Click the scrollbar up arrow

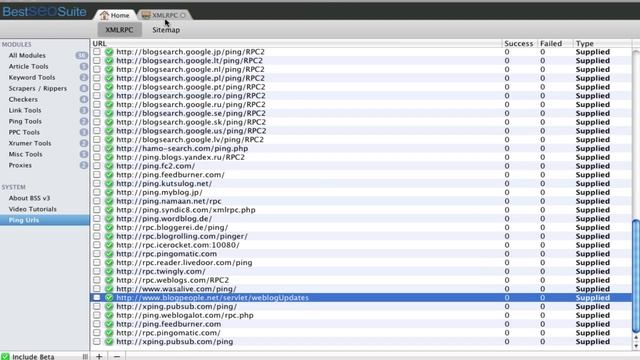click(x=636, y=338)
